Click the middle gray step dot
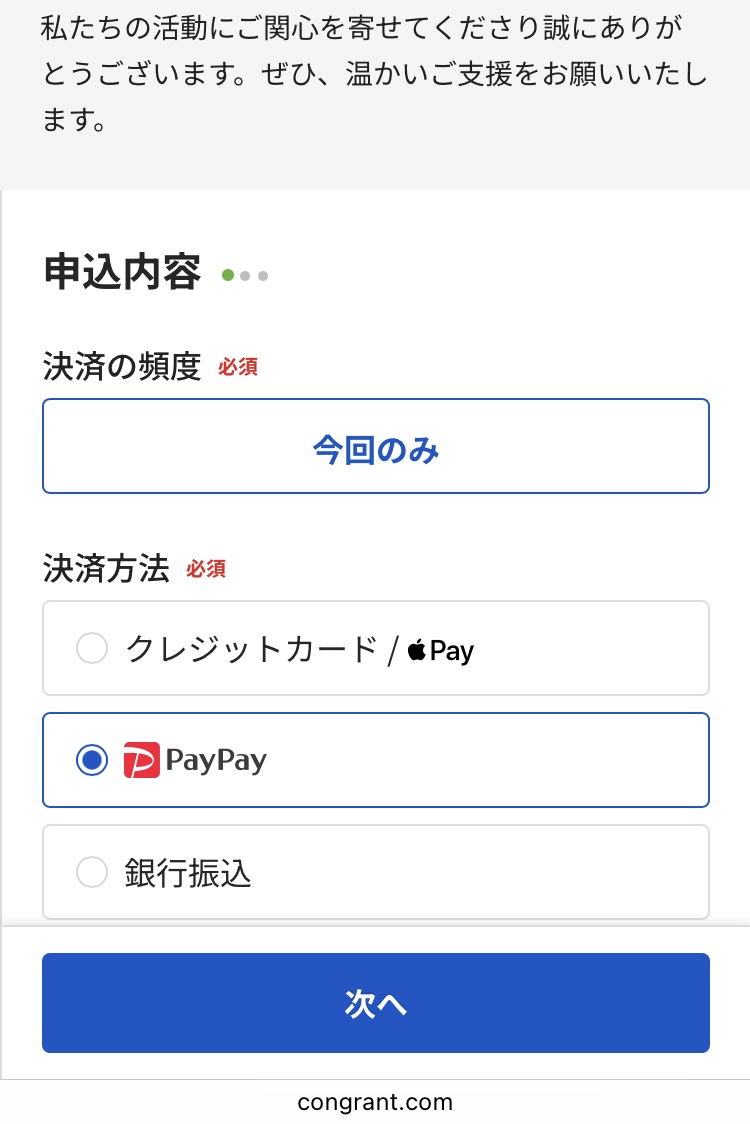The height and width of the screenshot is (1124, 750). point(246,275)
